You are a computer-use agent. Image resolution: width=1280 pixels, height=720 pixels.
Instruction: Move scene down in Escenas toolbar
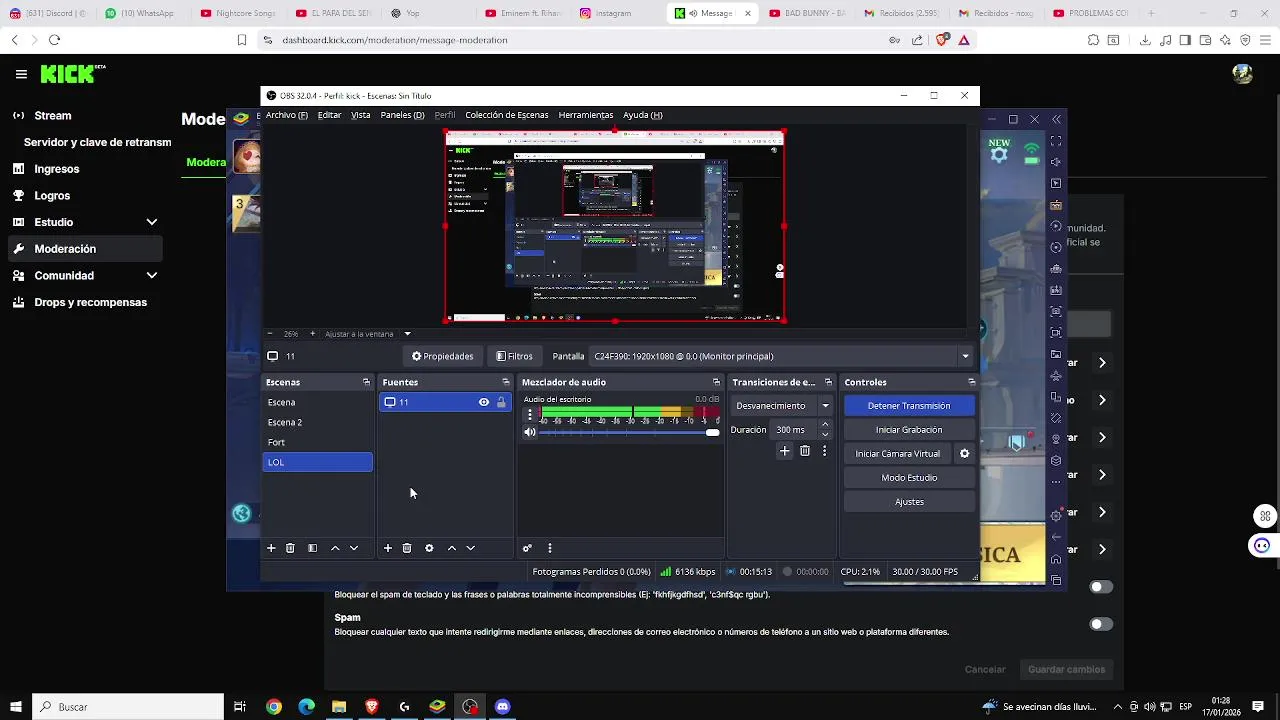point(354,548)
